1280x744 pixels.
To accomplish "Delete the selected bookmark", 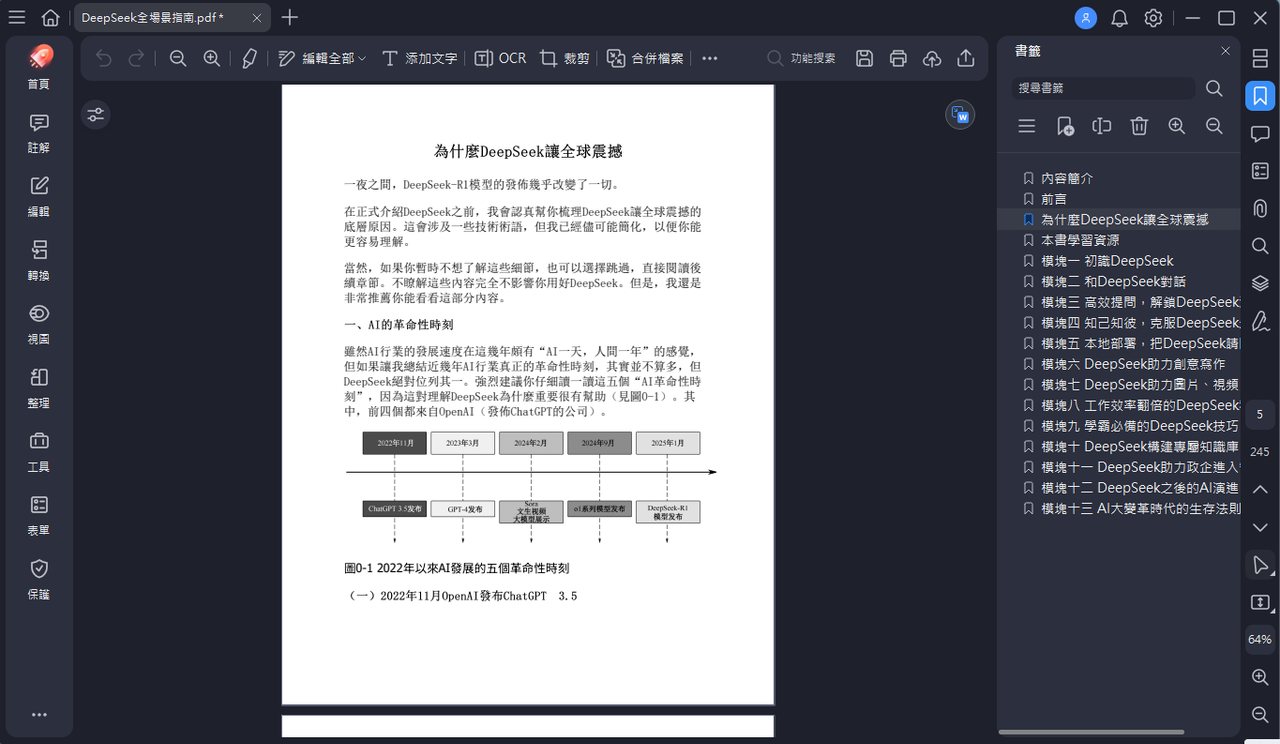I will pyautogui.click(x=1139, y=126).
